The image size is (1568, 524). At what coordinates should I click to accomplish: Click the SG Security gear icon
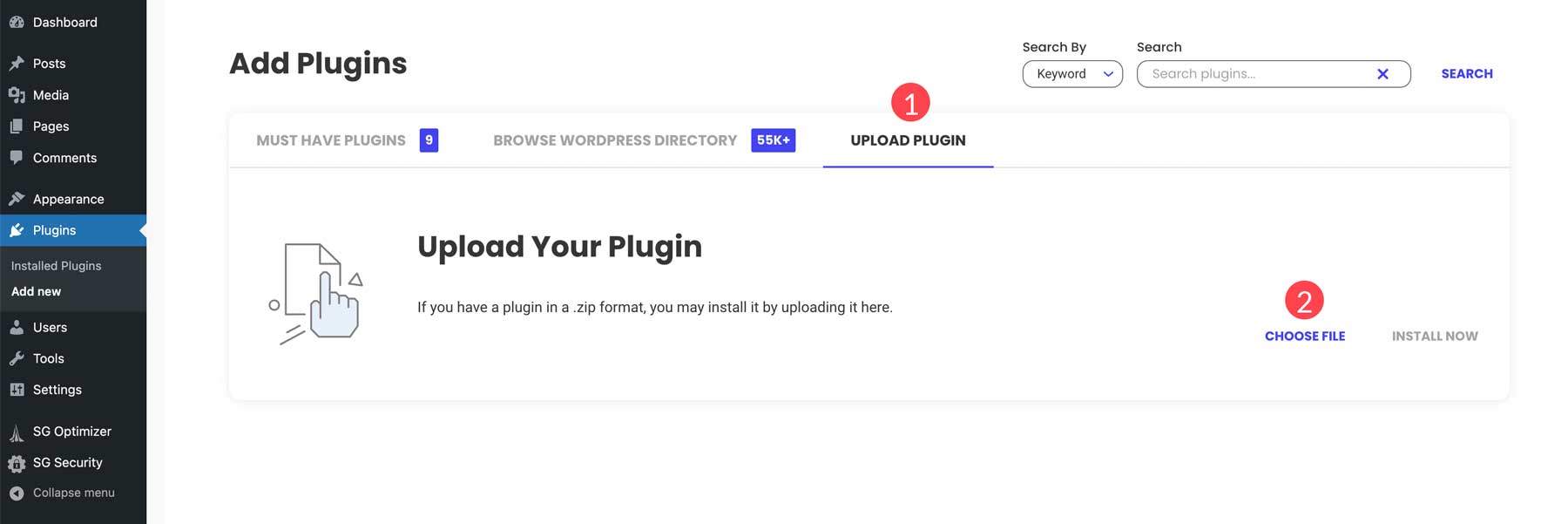(17, 463)
